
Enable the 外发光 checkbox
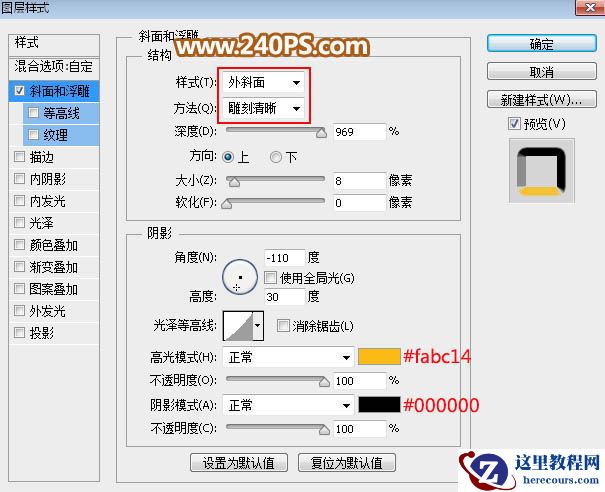point(19,310)
